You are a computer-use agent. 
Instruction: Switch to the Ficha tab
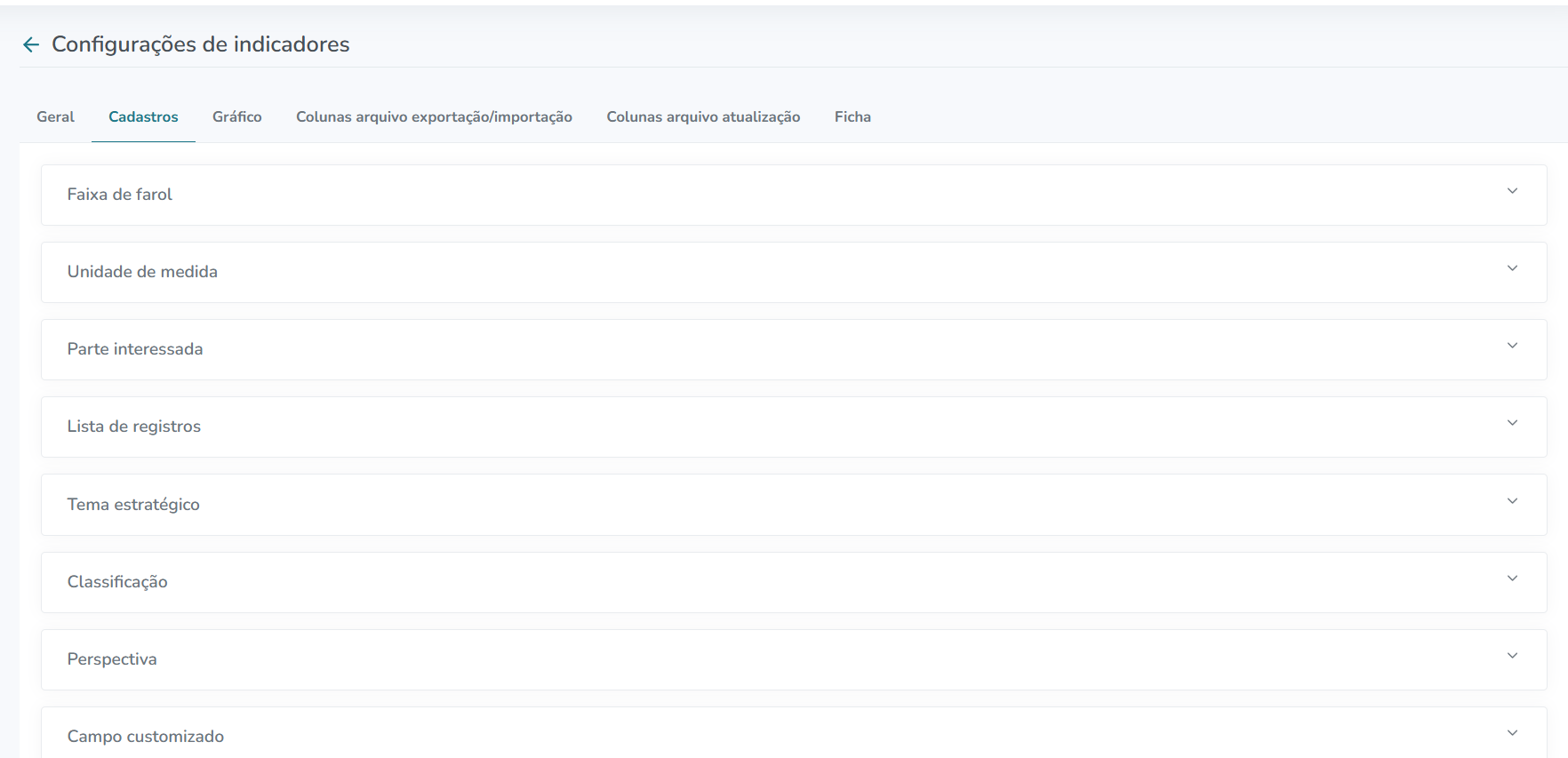coord(852,117)
